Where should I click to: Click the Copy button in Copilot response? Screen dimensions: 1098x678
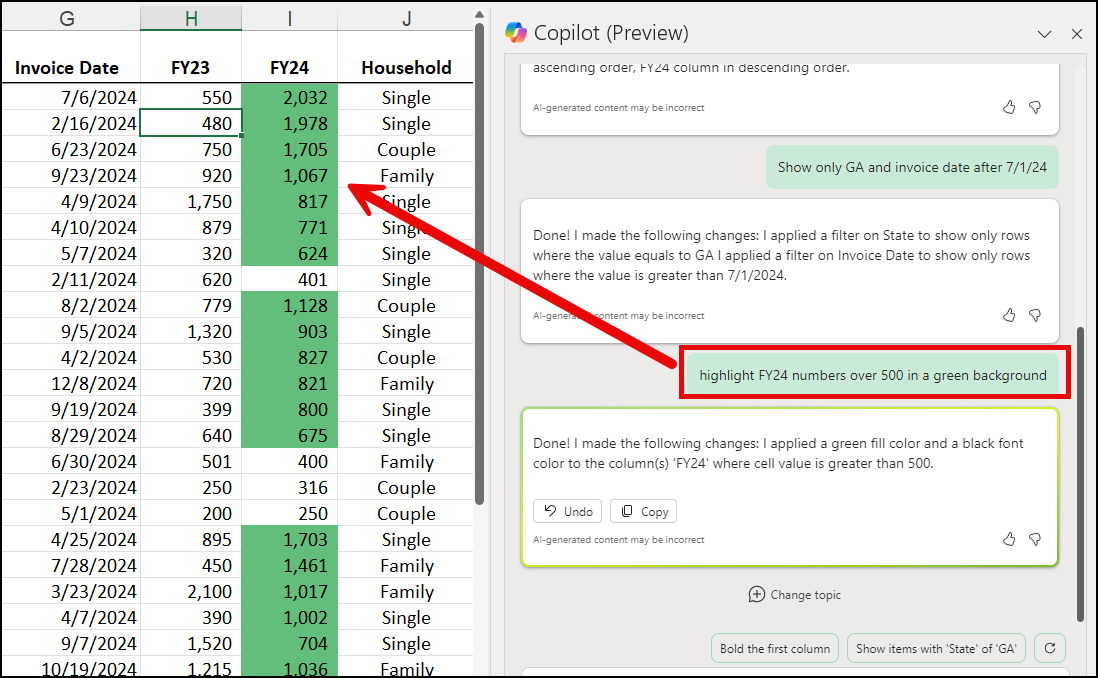(x=643, y=511)
